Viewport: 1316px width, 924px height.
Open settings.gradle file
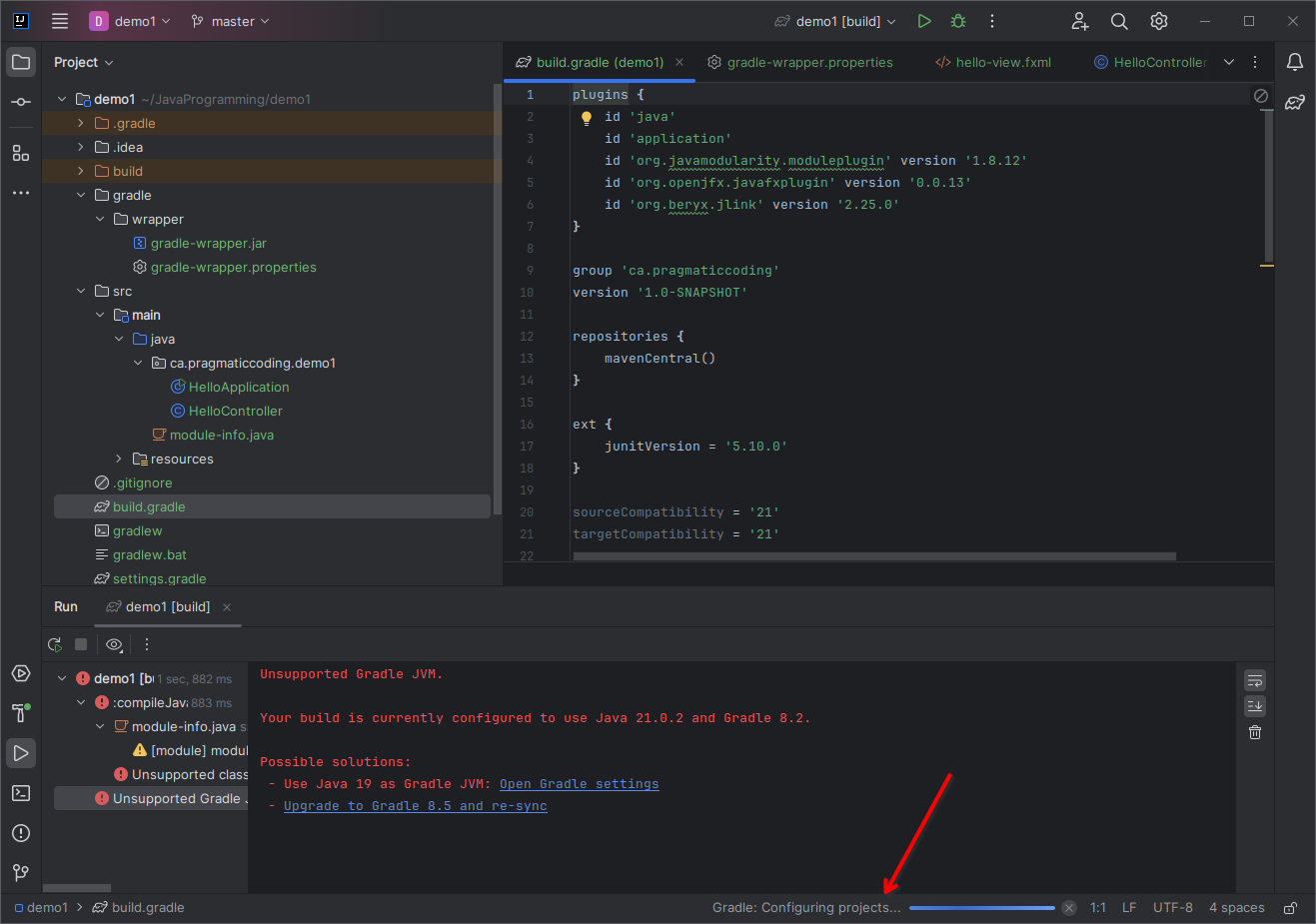(159, 578)
